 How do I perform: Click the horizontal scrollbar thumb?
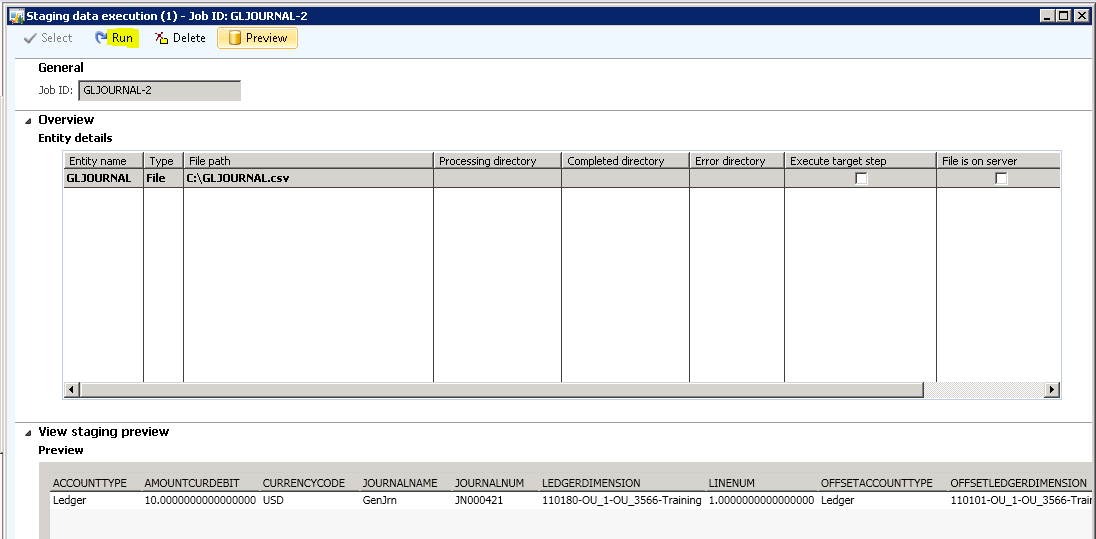tap(500, 390)
